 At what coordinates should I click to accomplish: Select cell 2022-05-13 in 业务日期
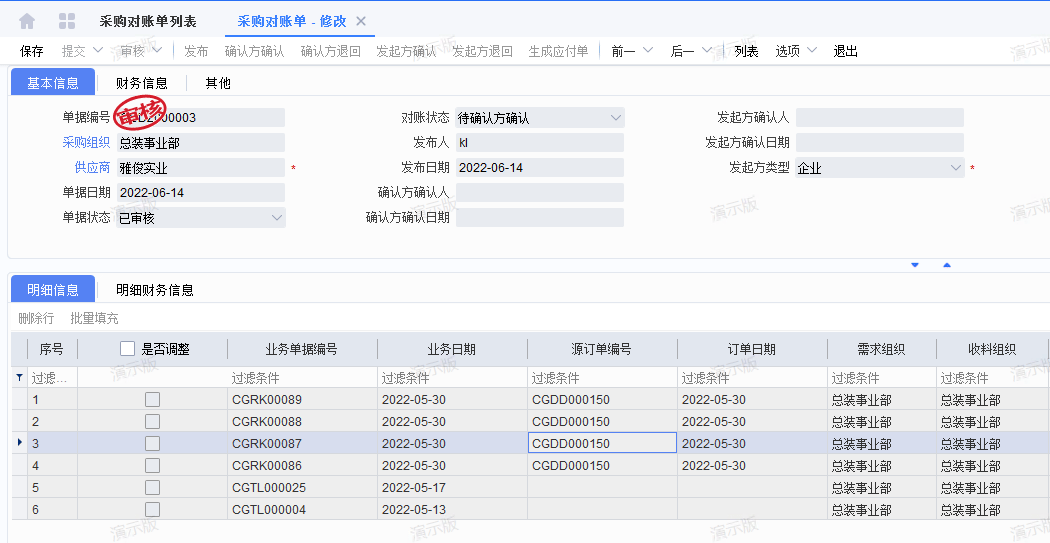[x=452, y=510]
